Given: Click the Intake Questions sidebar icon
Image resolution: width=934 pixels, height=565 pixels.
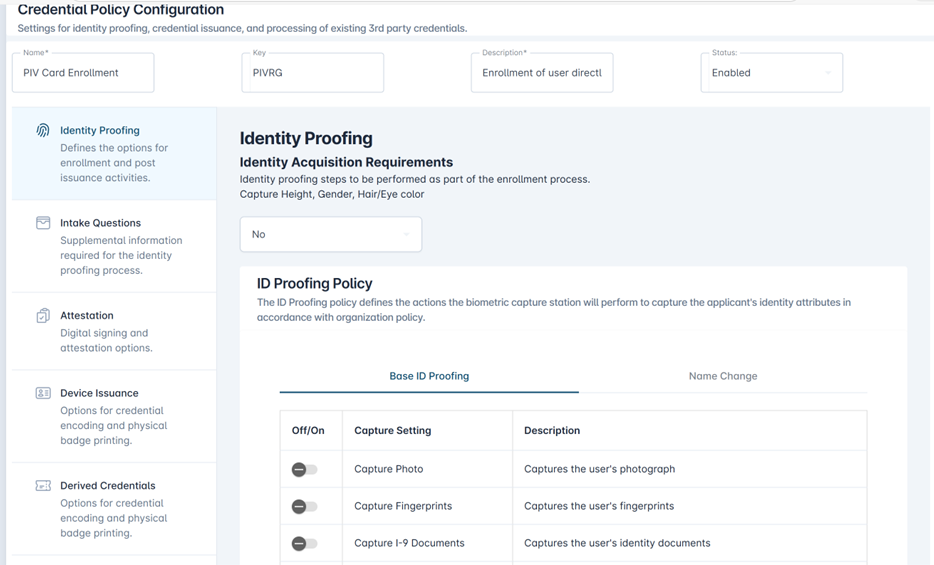Looking at the screenshot, I should (x=43, y=223).
